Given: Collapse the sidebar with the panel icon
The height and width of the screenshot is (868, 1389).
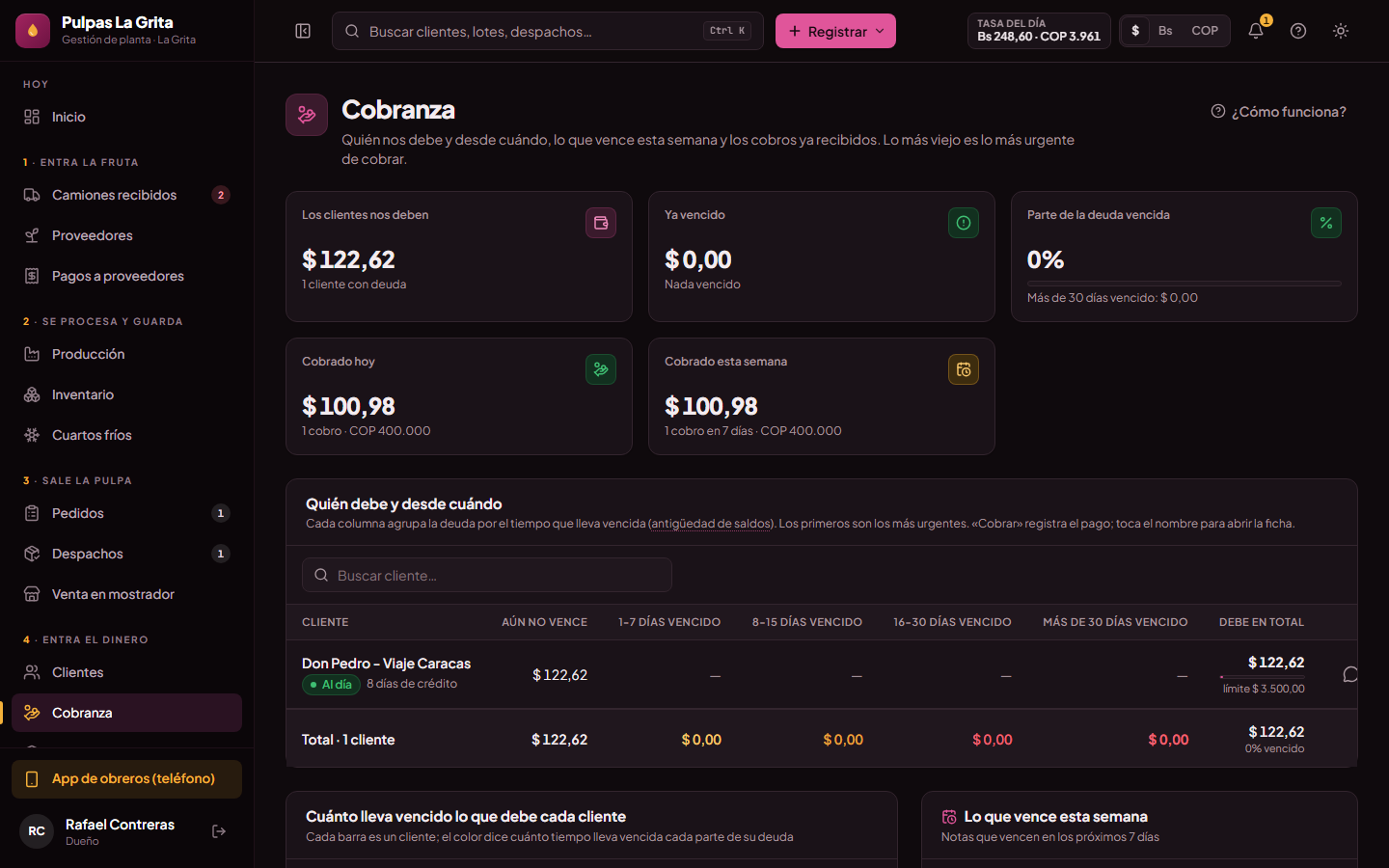Looking at the screenshot, I should 303,31.
